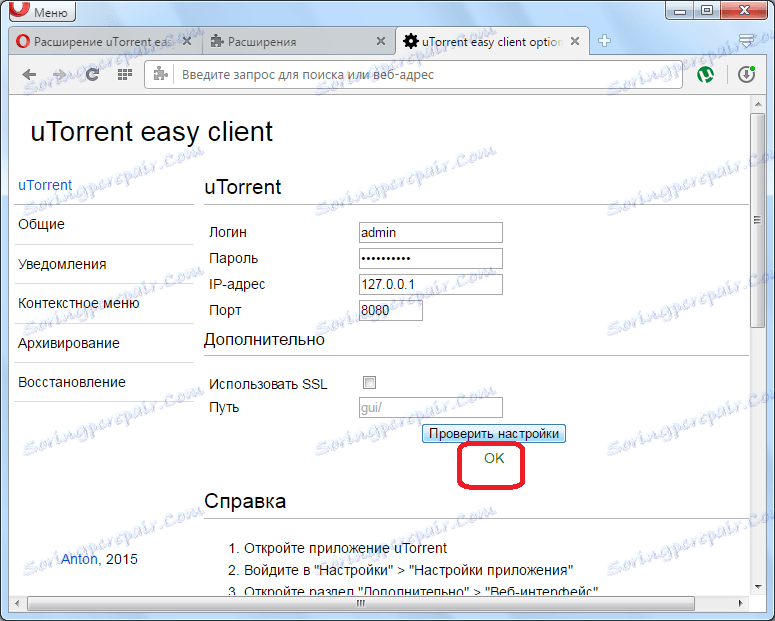Click the vertical scrollbar thumb

pyautogui.click(x=757, y=220)
